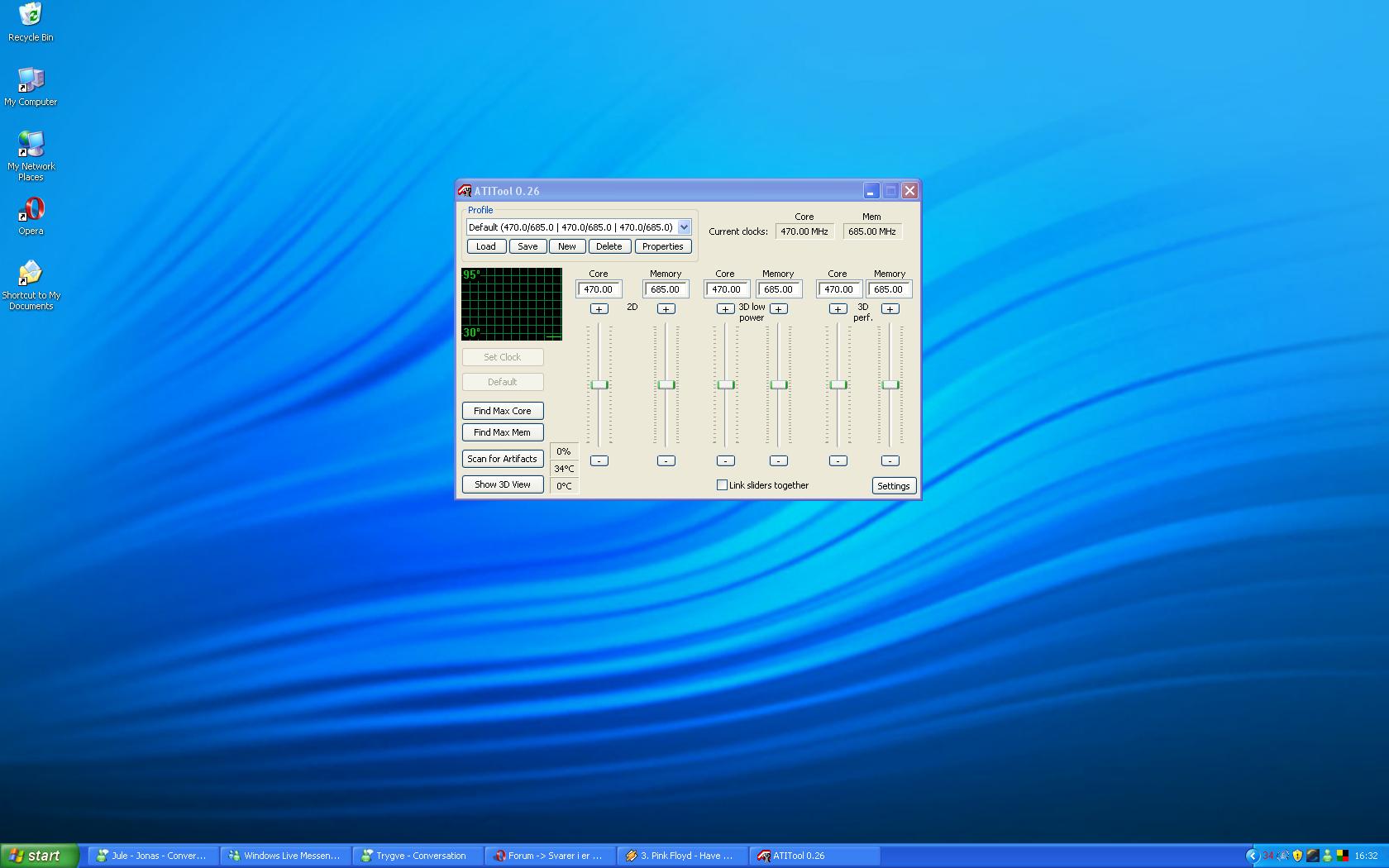Screen dimensions: 1389x868
Task: Delete the selected profile
Action: point(609,246)
